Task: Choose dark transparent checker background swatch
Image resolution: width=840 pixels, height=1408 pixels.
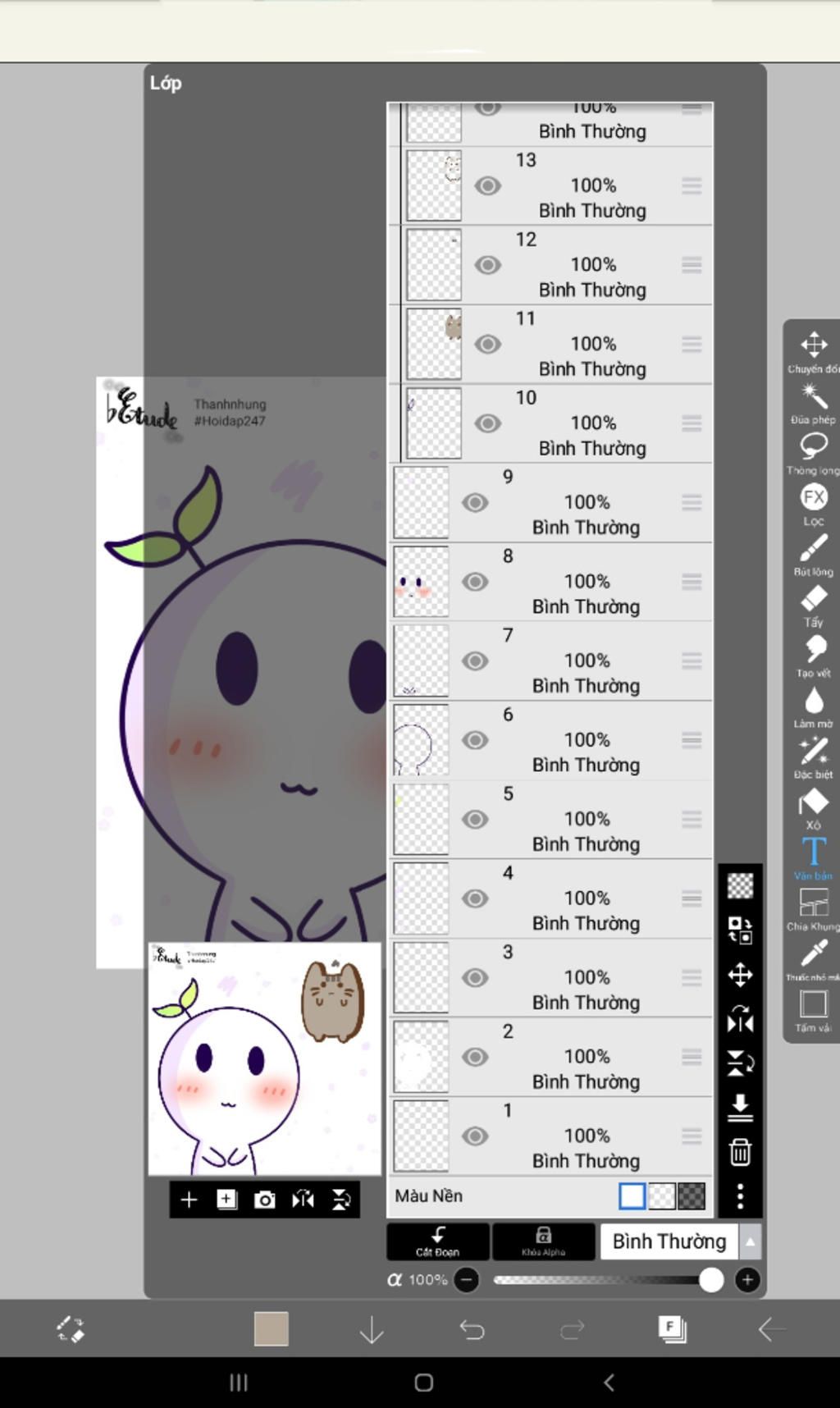Action: 692,1196
